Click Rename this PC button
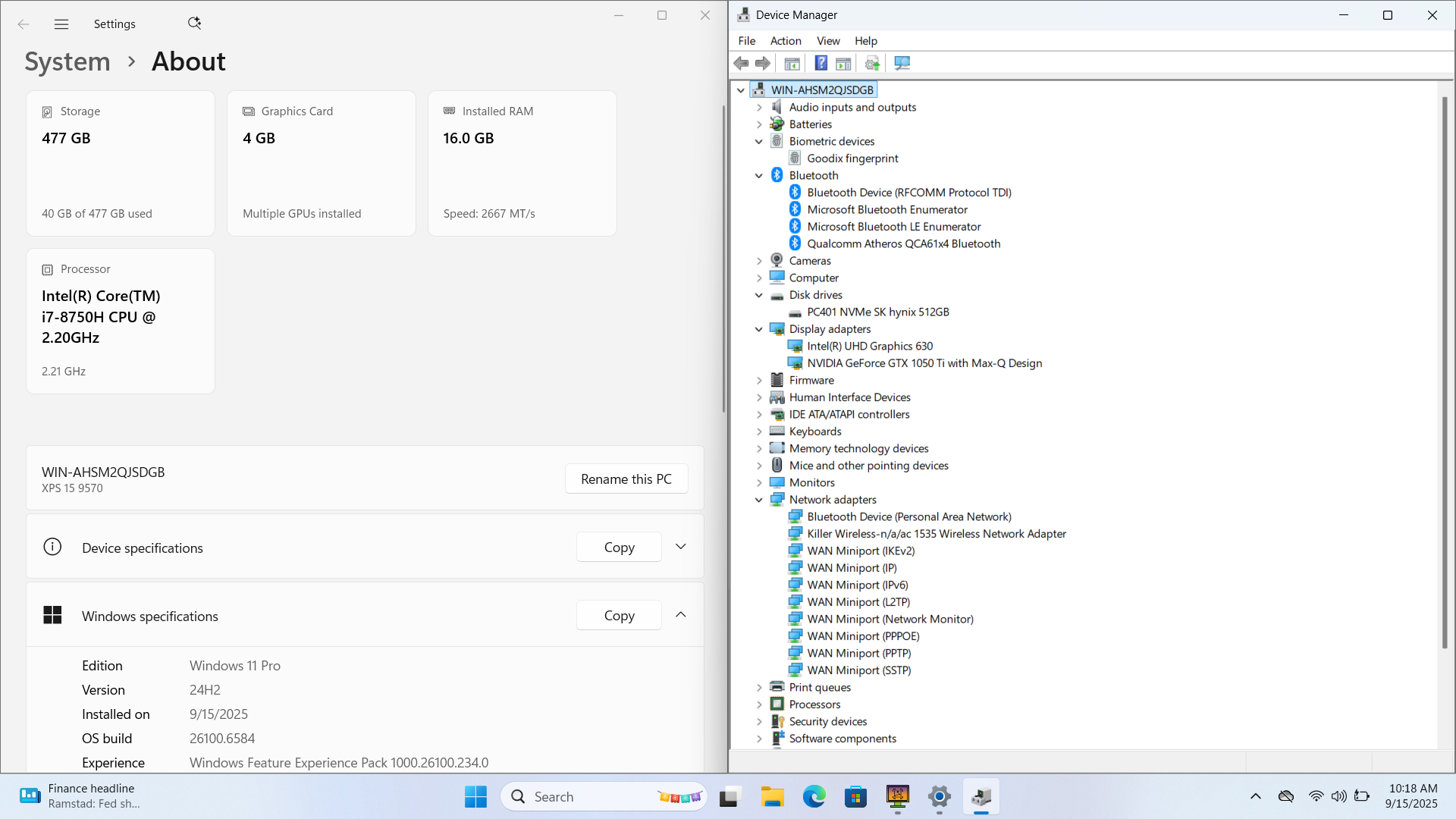 626,479
